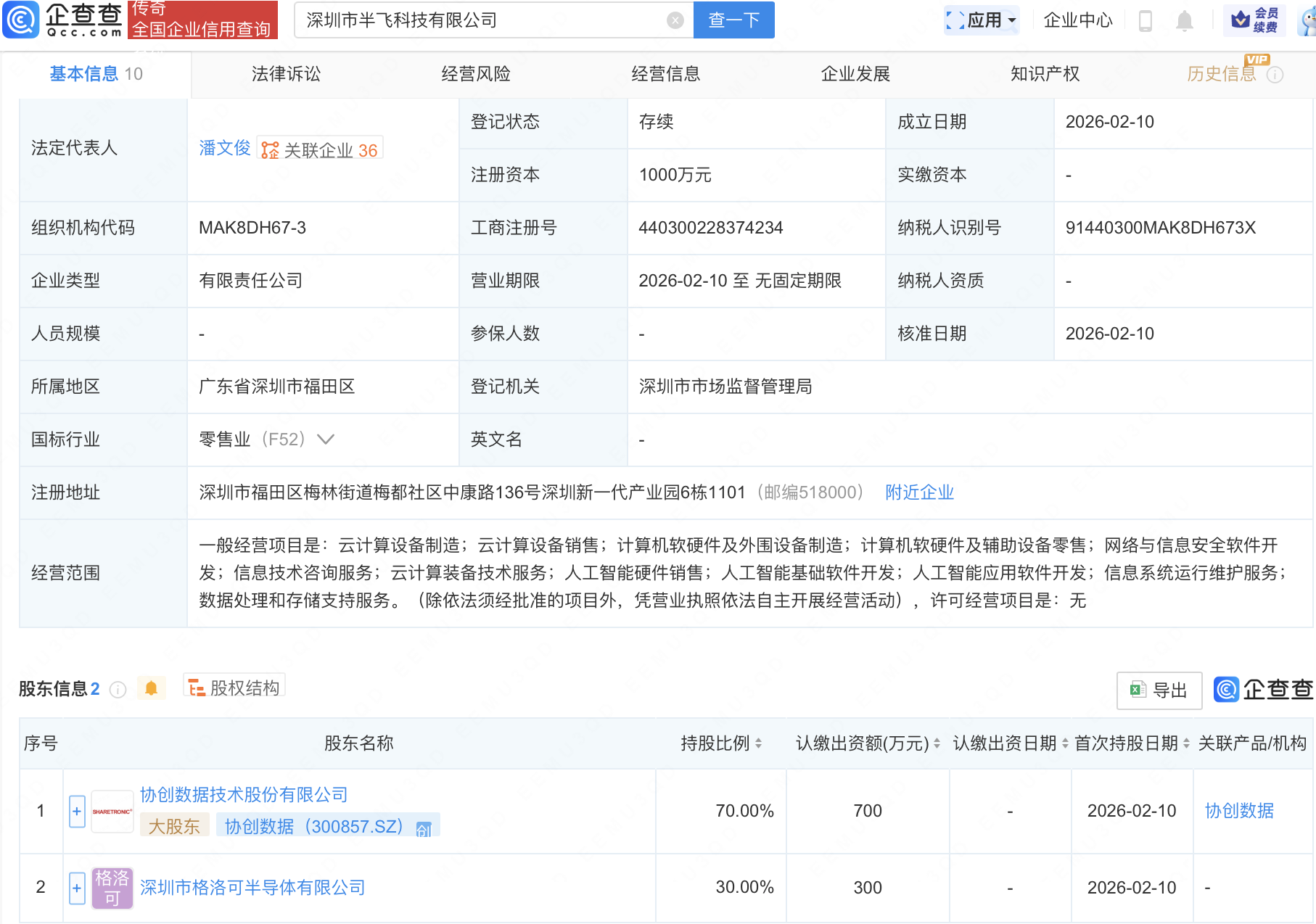Switch to the 知识产权 tab
Screen dimensions: 1316x924
point(1045,74)
